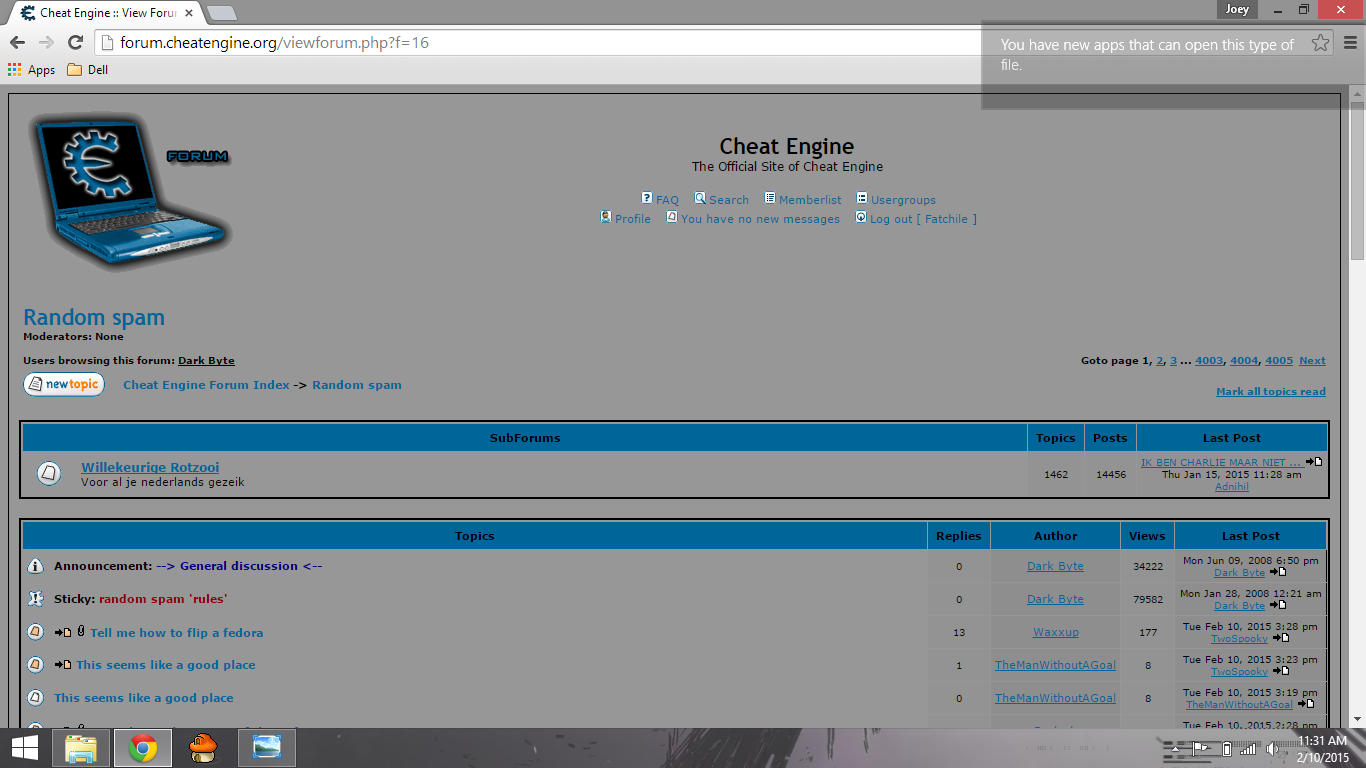Image resolution: width=1366 pixels, height=768 pixels.
Task: Click the Joey user profile button
Action: pyautogui.click(x=1237, y=9)
